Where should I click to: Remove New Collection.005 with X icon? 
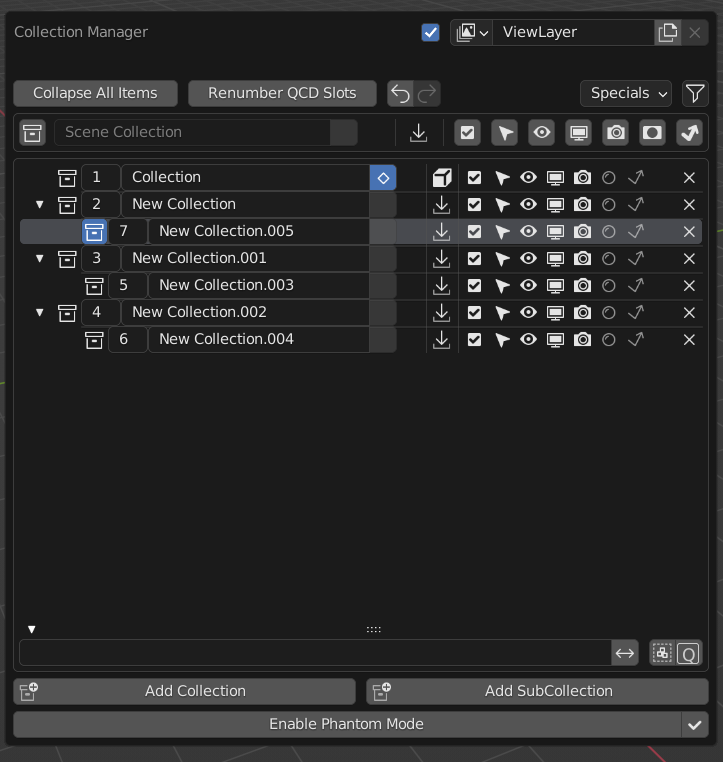[x=689, y=231]
